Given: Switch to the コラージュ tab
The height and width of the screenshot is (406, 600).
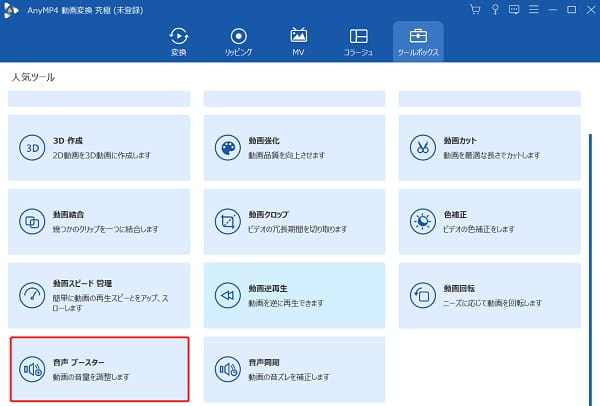Looking at the screenshot, I should pyautogui.click(x=359, y=42).
